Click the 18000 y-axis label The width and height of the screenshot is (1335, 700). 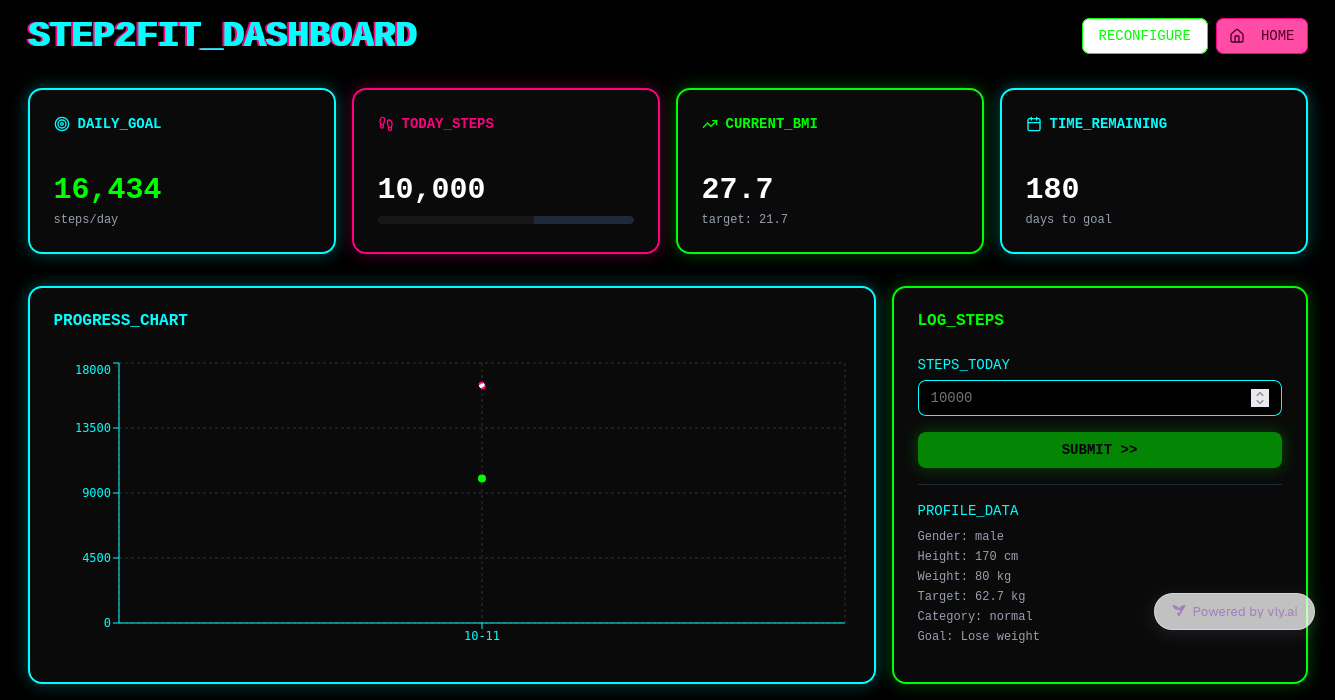click(93, 370)
